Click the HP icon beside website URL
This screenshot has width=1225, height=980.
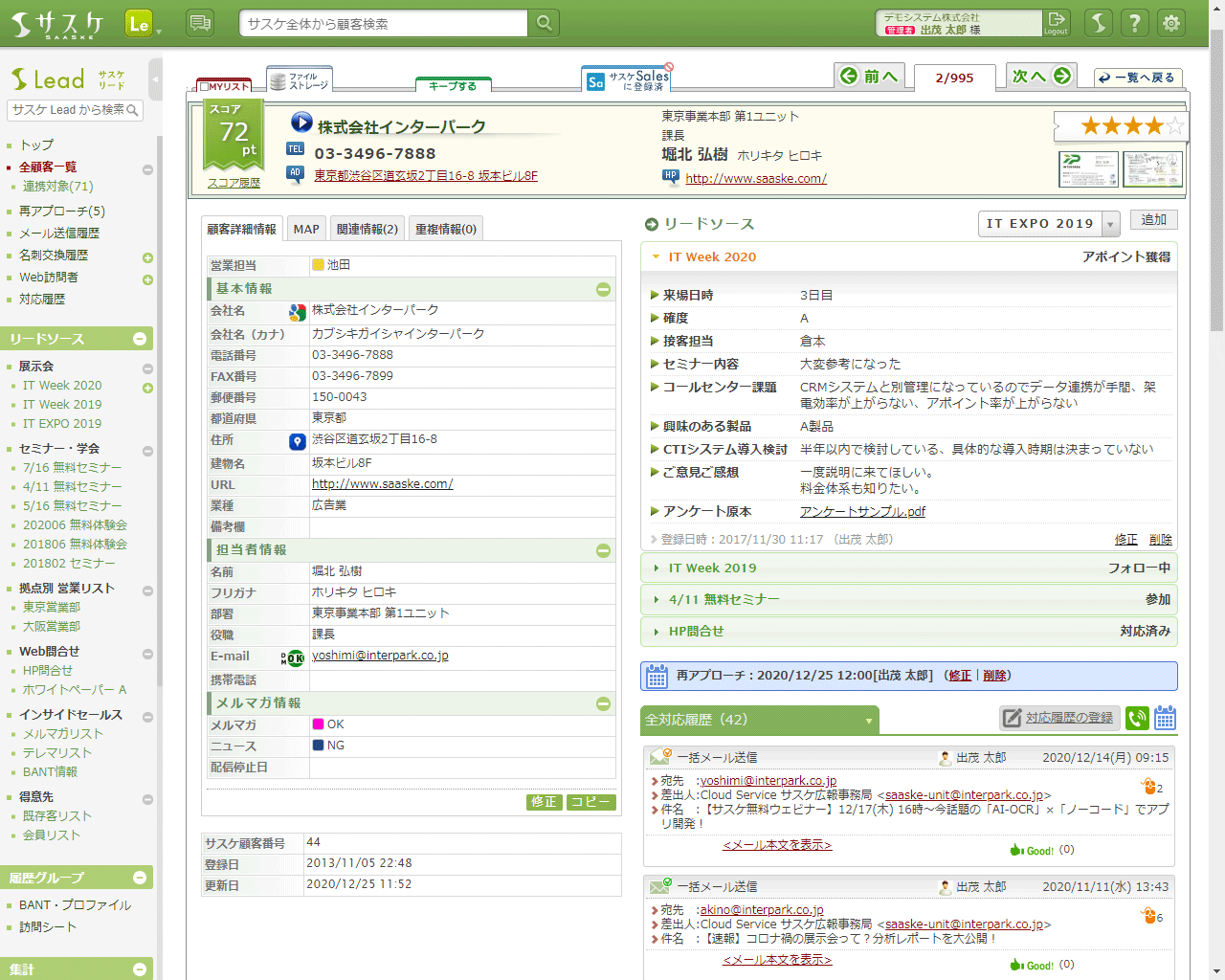coord(671,176)
